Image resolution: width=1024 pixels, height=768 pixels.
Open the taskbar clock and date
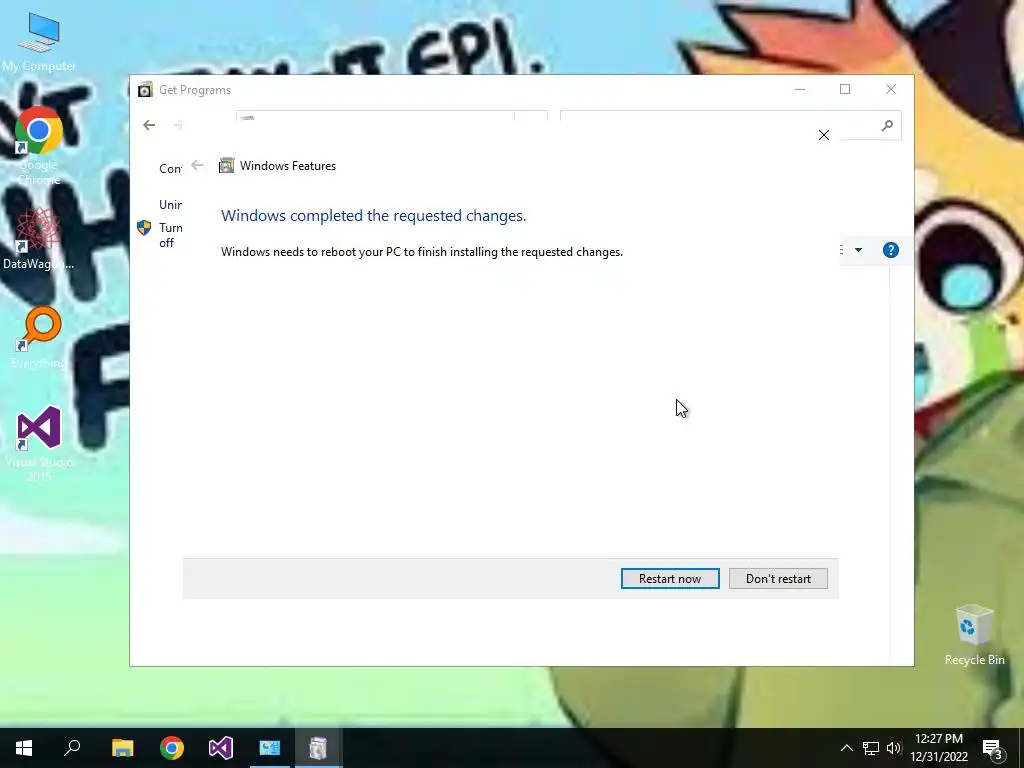click(939, 748)
